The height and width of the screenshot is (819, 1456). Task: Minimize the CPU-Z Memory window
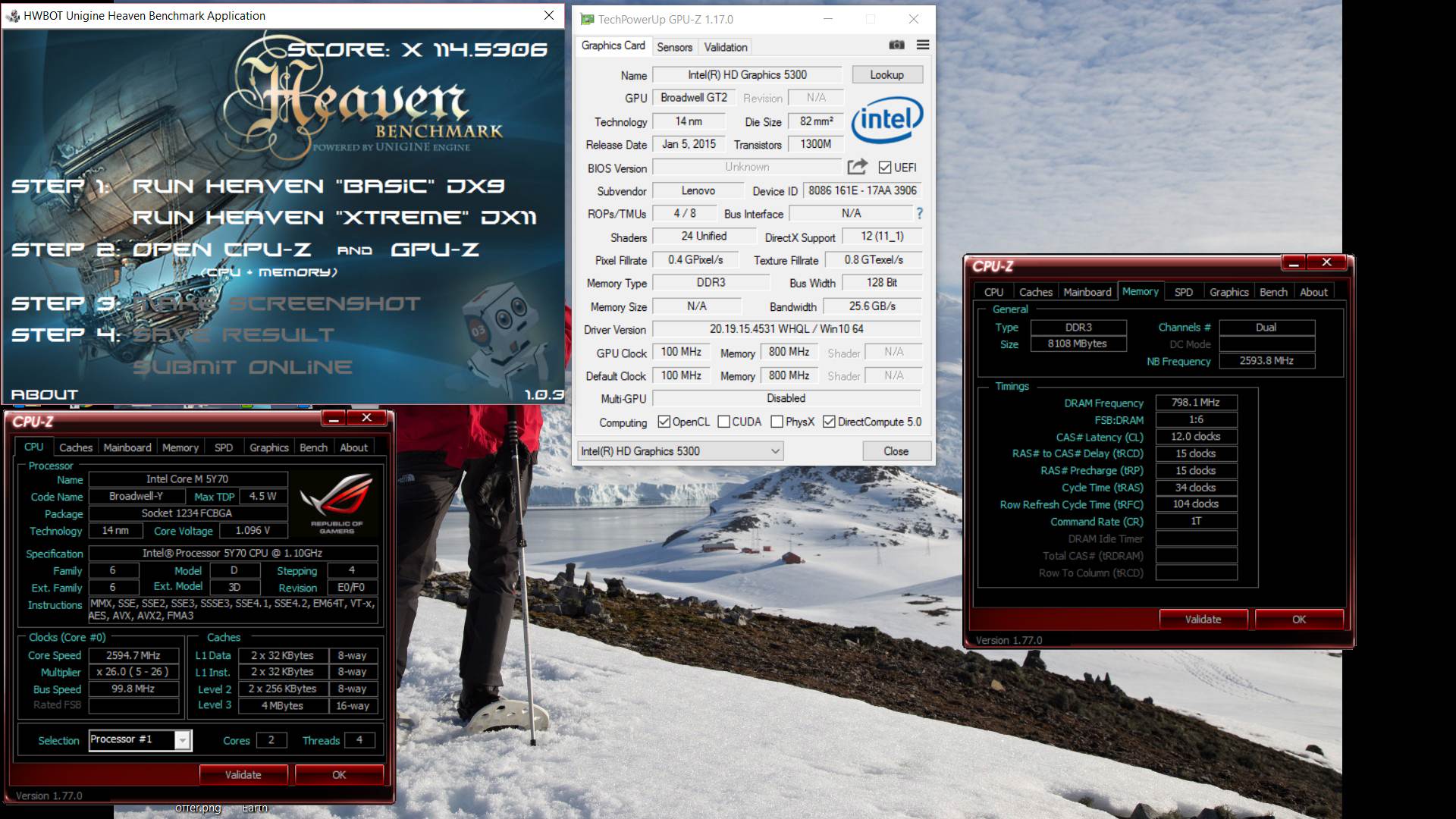tap(1294, 262)
